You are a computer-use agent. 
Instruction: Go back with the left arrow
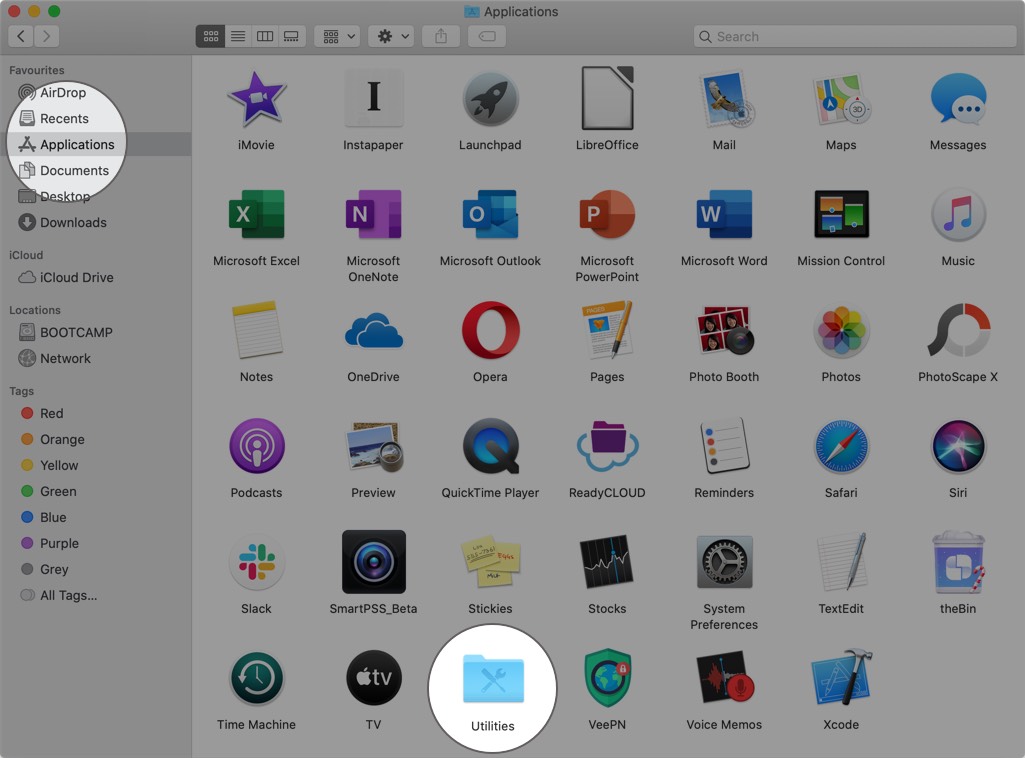coord(21,36)
